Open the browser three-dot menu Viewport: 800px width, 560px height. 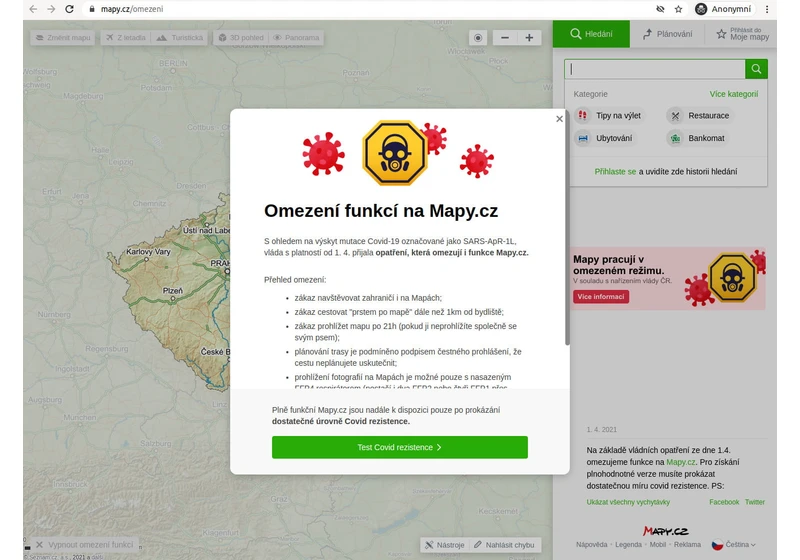tap(766, 9)
